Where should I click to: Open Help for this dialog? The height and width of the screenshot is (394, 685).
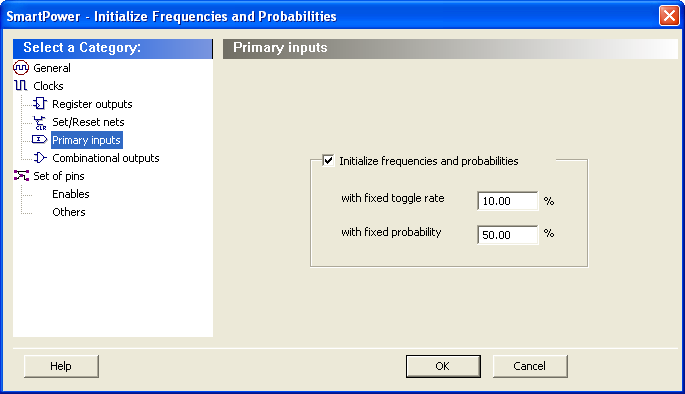pyautogui.click(x=61, y=366)
